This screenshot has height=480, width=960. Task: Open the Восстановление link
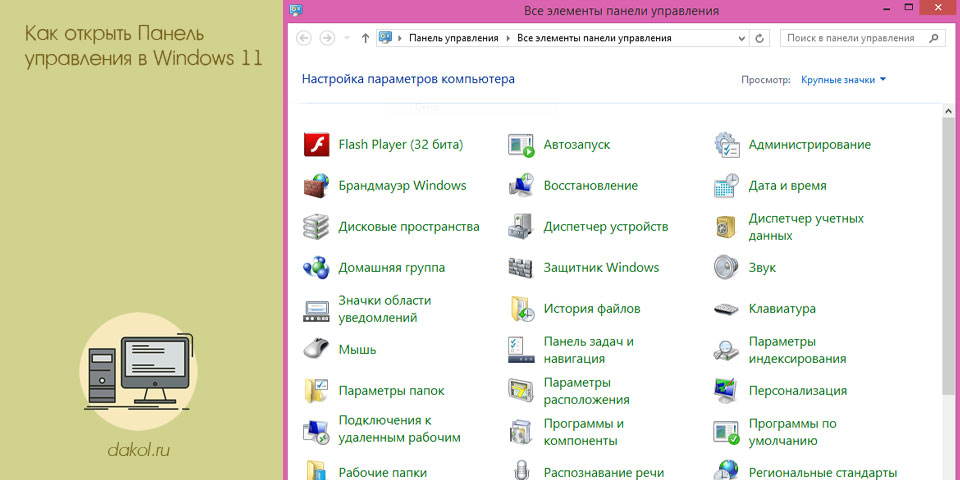591,186
